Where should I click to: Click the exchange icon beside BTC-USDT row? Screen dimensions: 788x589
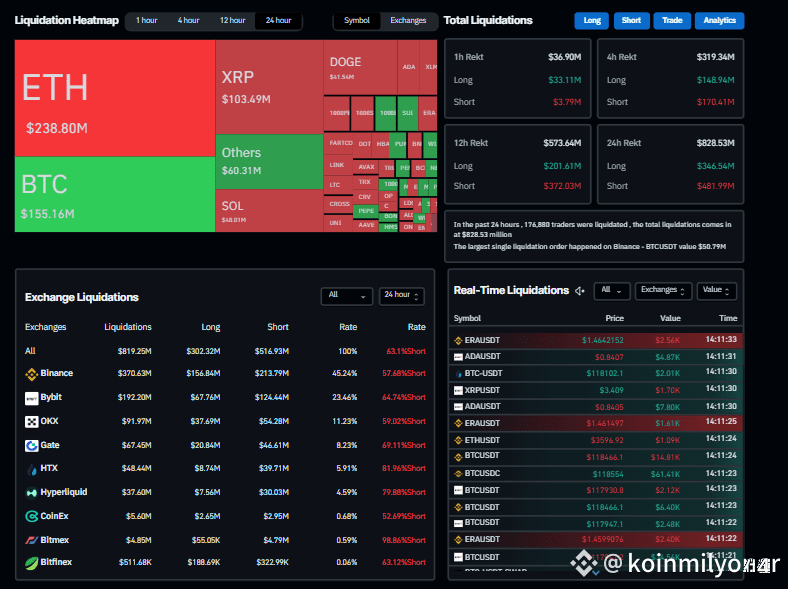click(x=458, y=373)
